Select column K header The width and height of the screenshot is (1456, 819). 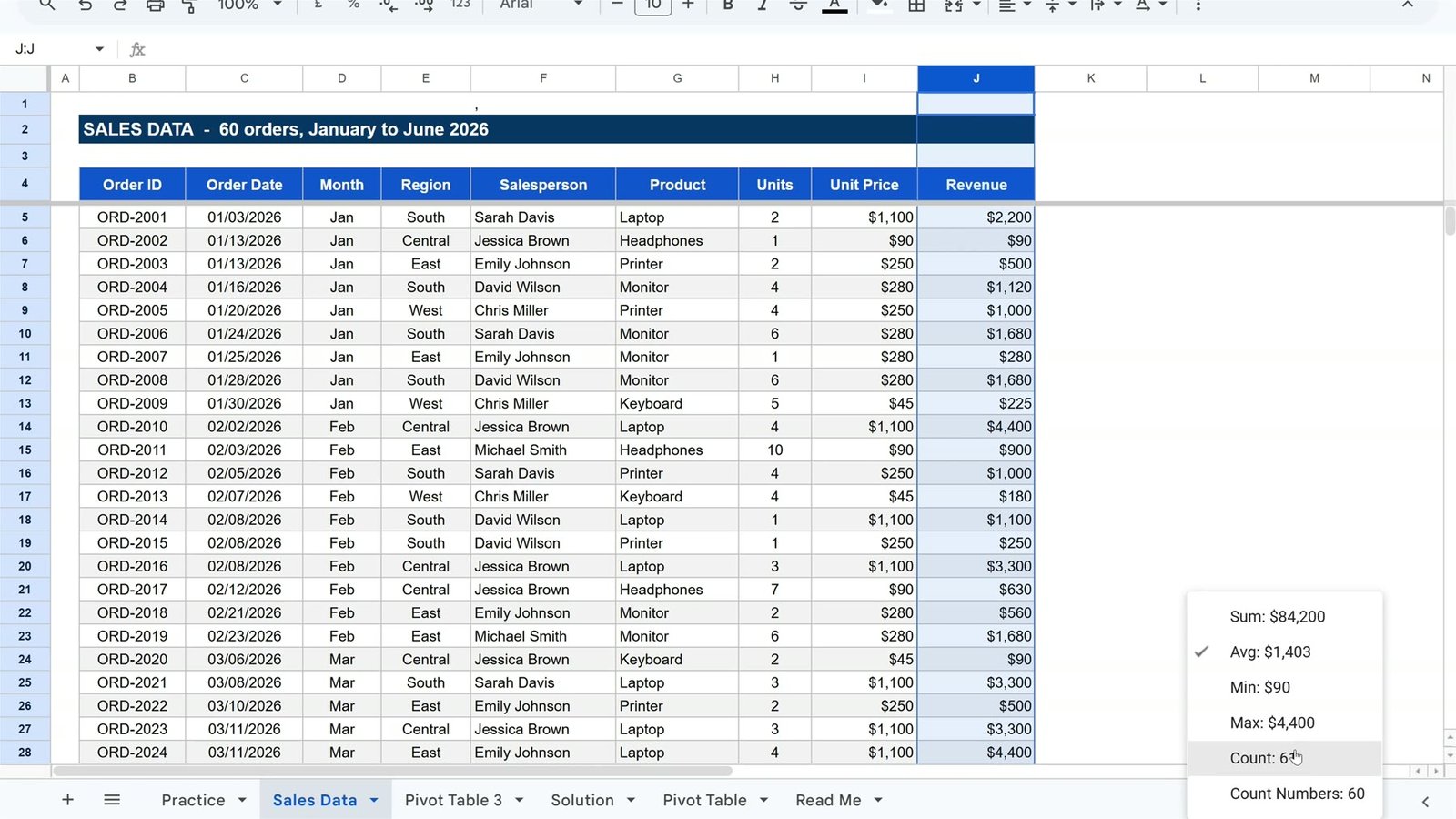click(1090, 78)
